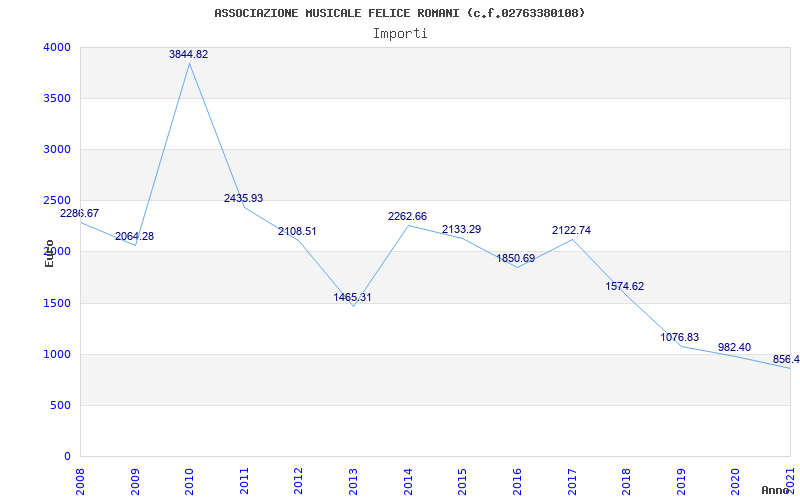This screenshot has width=800, height=500.
Task: Click the 2010 x-axis year label
Action: pos(190,479)
